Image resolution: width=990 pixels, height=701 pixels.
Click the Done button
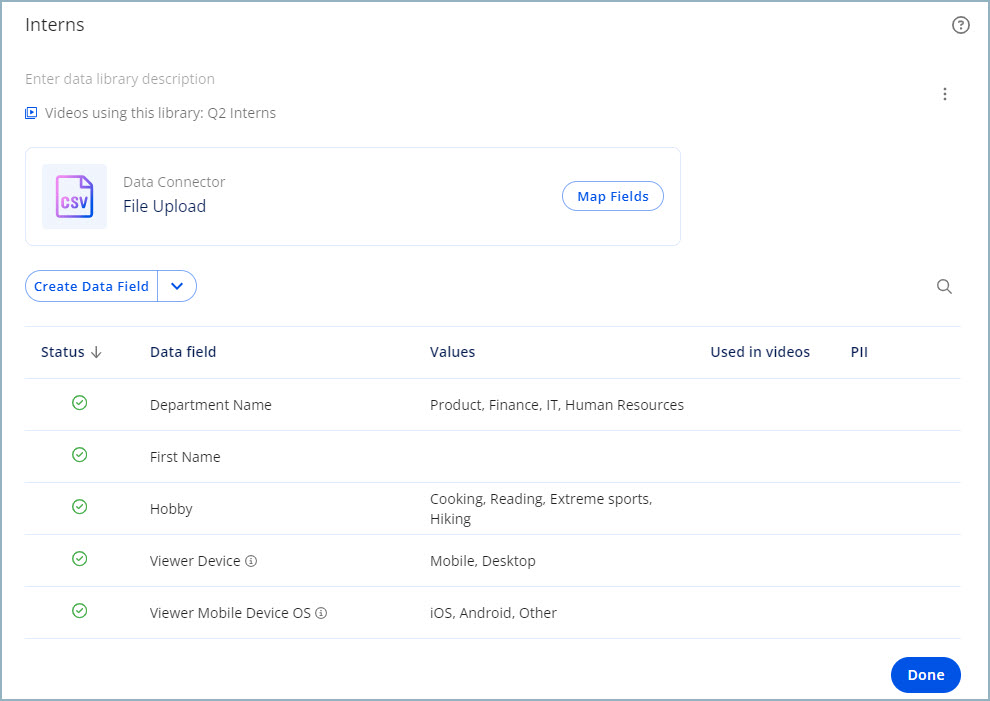point(925,675)
